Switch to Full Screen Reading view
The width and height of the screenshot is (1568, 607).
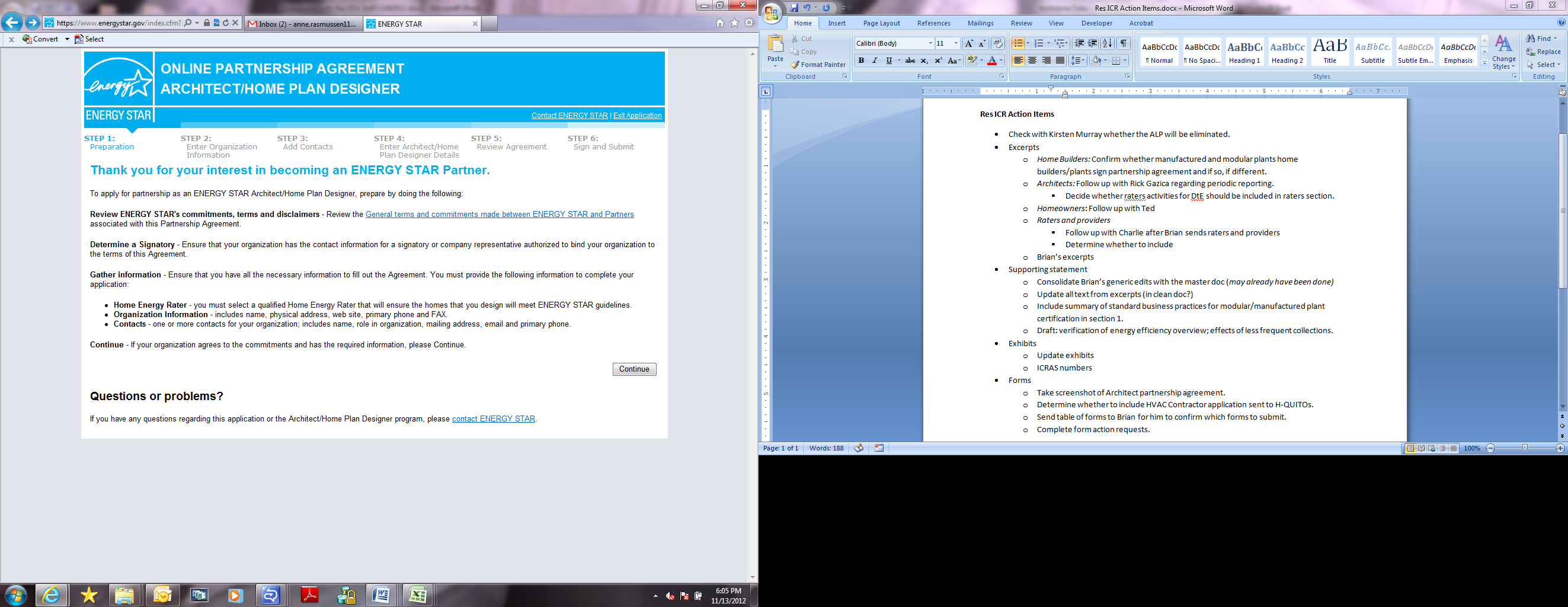pos(1420,448)
